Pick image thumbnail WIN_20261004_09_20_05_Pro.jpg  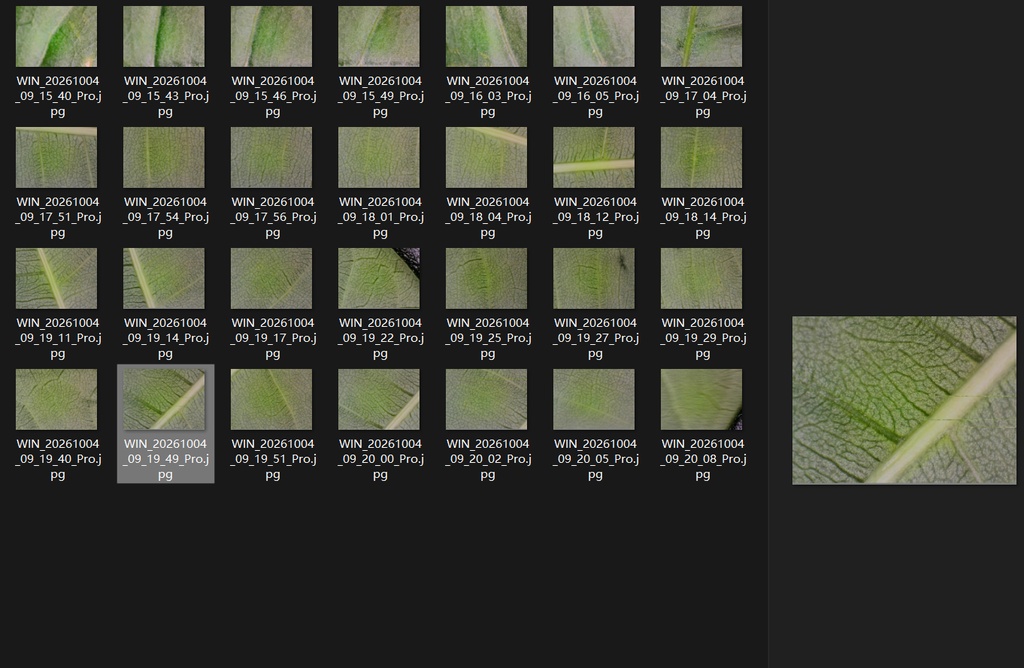coord(594,400)
